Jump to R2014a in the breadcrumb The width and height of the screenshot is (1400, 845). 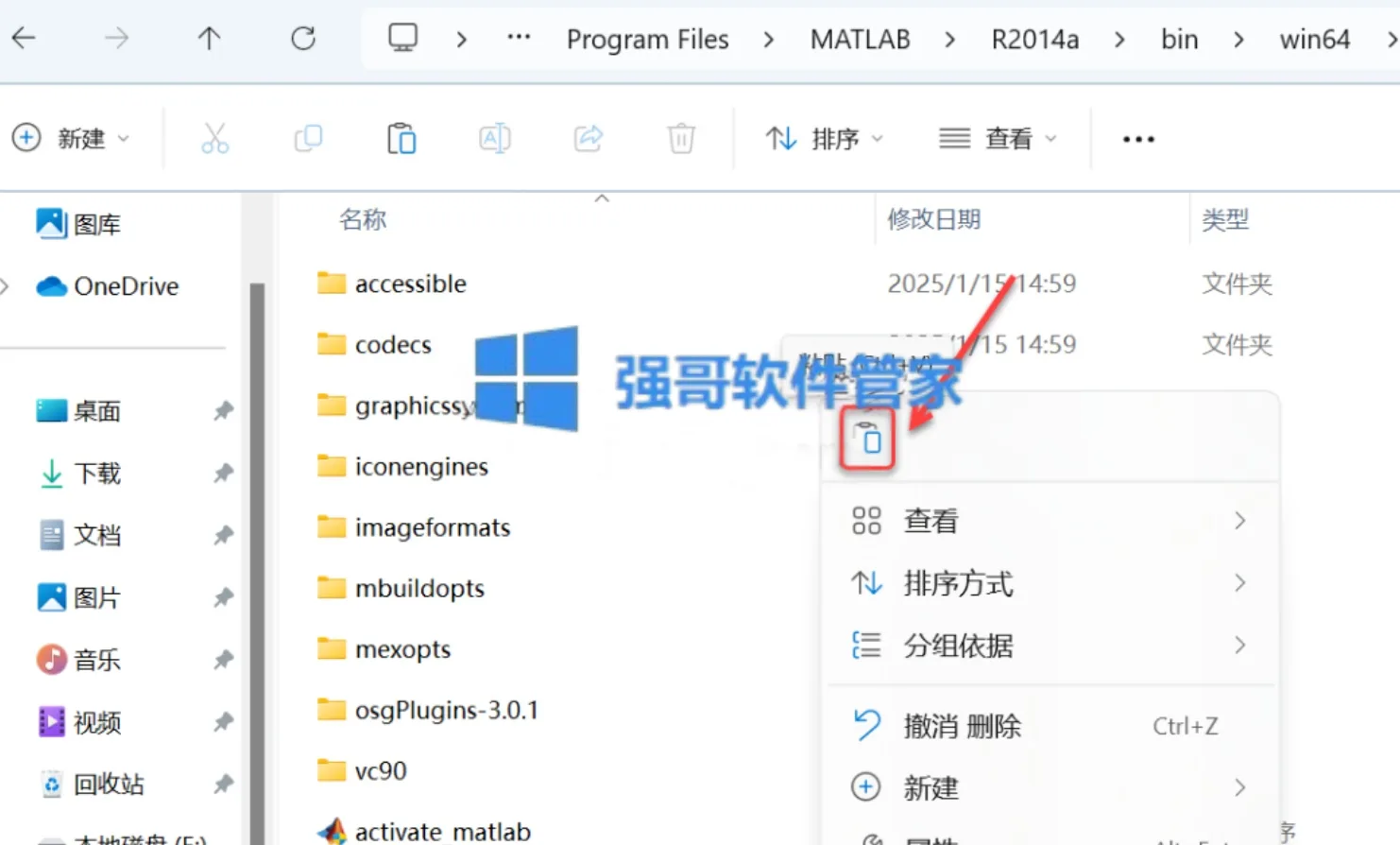coord(1034,39)
